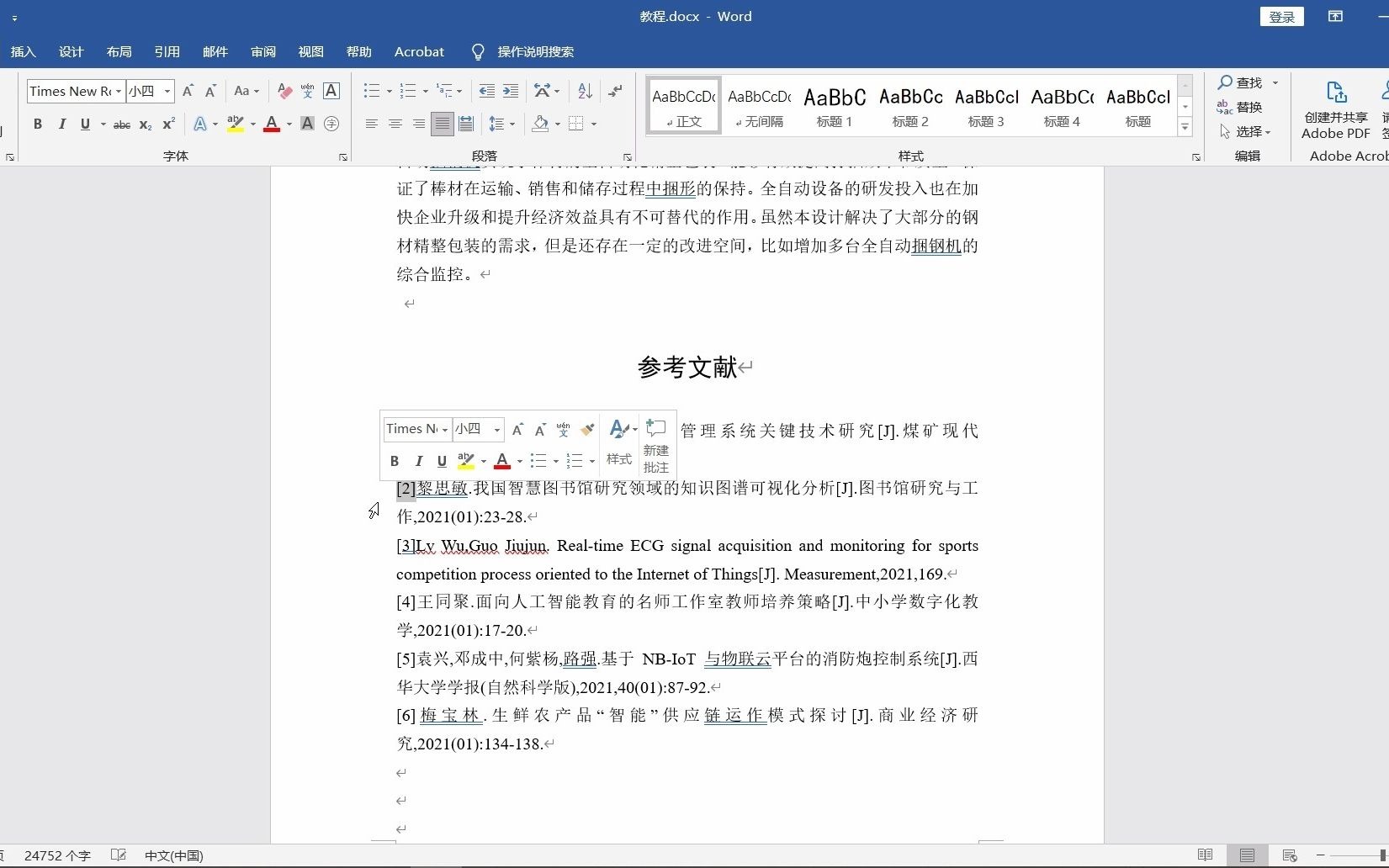Screen dimensions: 1389x868
Task: Decrease font size in ribbon
Action: 210,91
